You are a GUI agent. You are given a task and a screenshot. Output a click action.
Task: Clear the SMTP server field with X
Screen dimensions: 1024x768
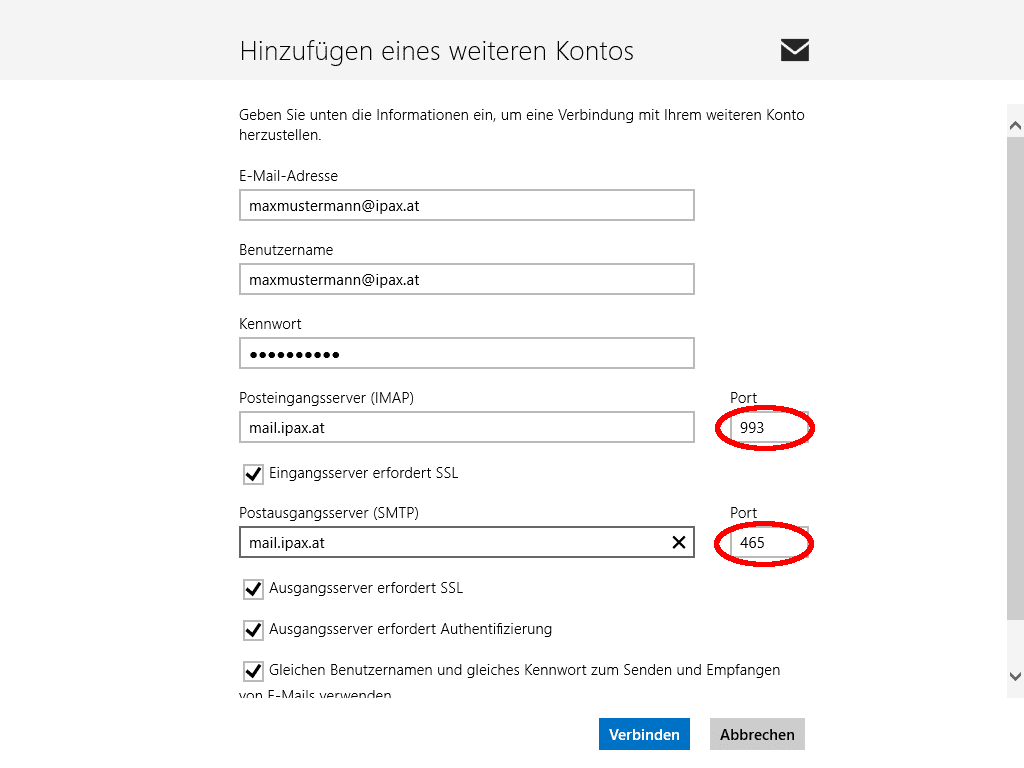[678, 543]
